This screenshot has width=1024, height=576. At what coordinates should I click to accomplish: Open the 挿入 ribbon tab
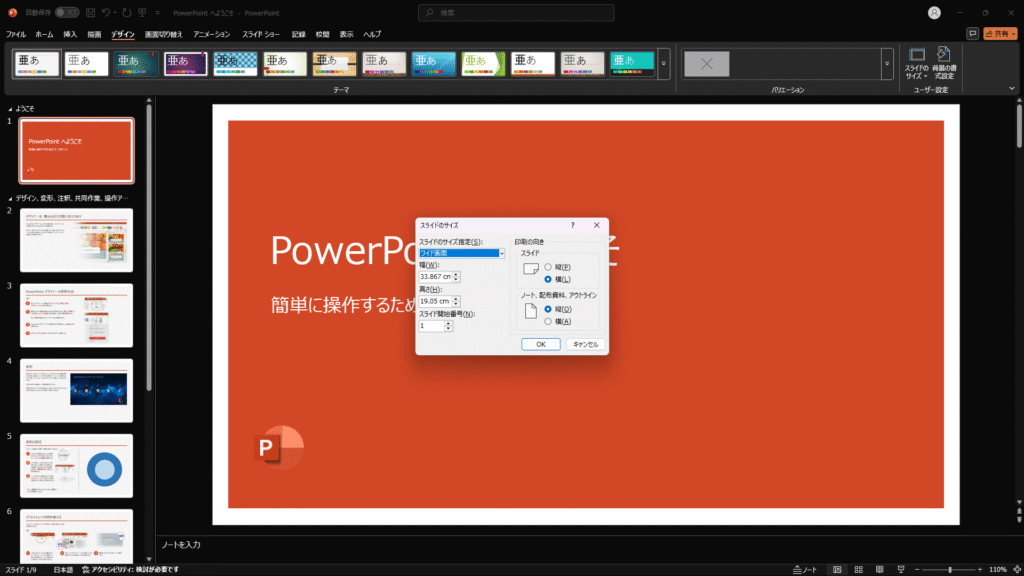[x=70, y=34]
